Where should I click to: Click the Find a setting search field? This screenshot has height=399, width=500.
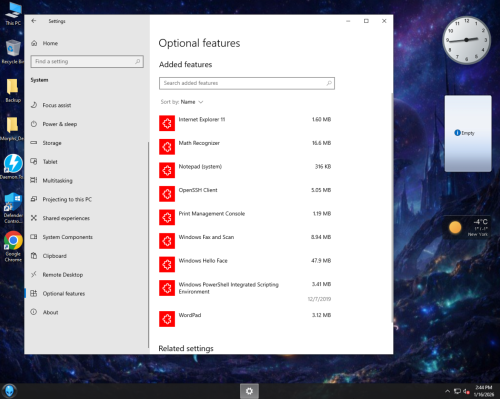pyautogui.click(x=87, y=61)
